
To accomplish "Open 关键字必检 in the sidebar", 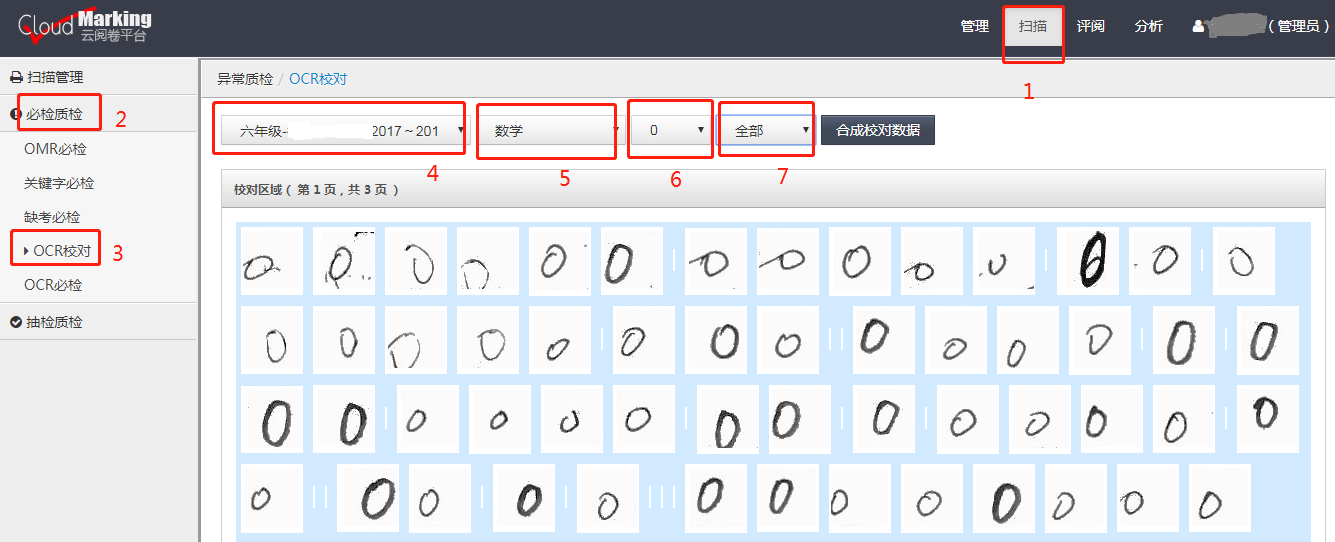I will pyautogui.click(x=59, y=183).
